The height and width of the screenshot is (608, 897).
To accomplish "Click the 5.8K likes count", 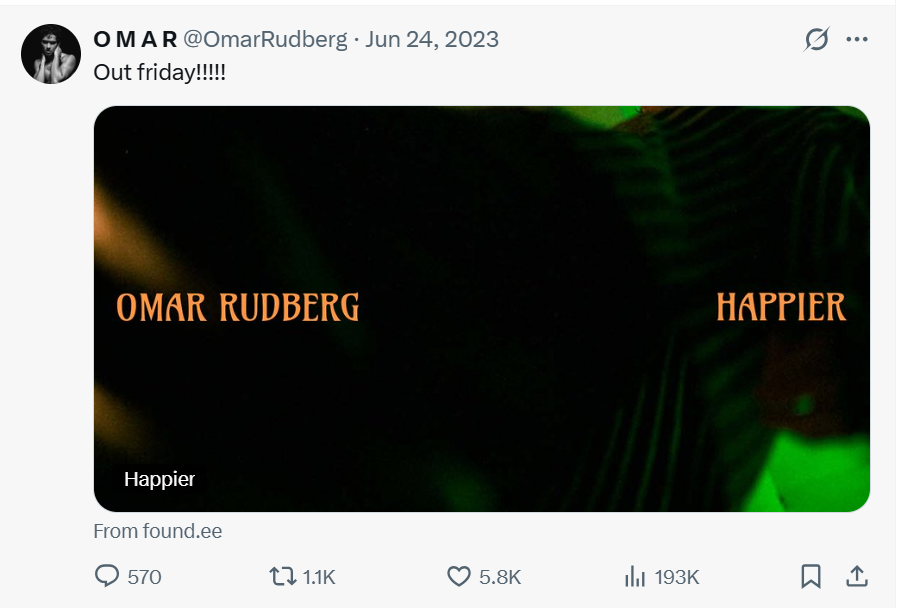I will 500,577.
